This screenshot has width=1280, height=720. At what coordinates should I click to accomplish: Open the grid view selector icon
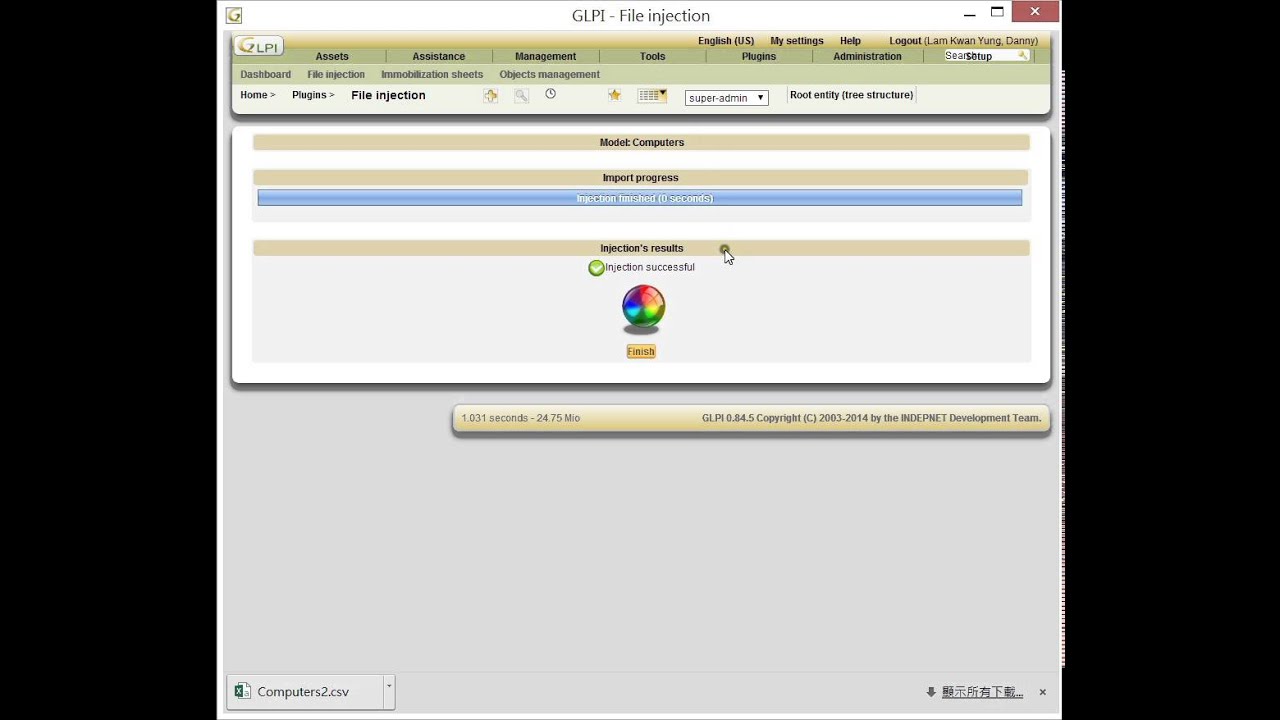pos(652,95)
